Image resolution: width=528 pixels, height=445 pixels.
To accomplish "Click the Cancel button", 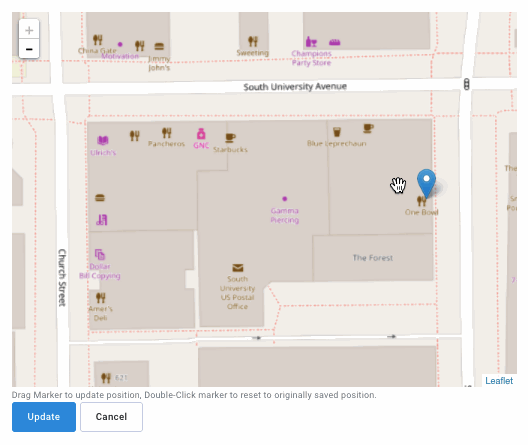I will (111, 417).
